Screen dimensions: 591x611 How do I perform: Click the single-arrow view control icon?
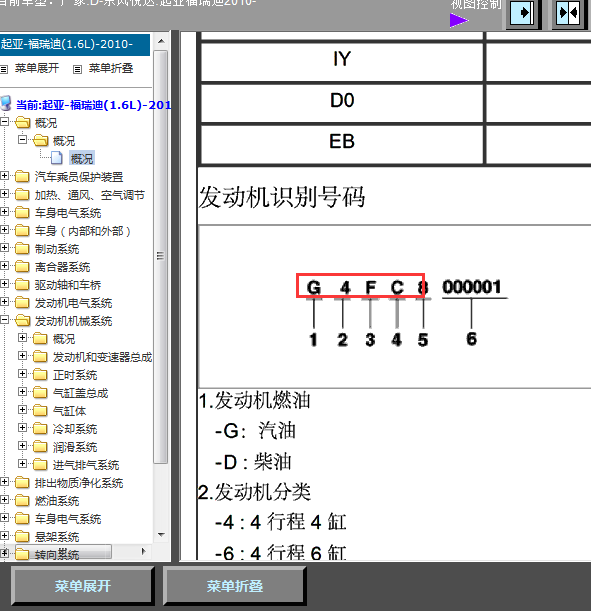point(523,13)
